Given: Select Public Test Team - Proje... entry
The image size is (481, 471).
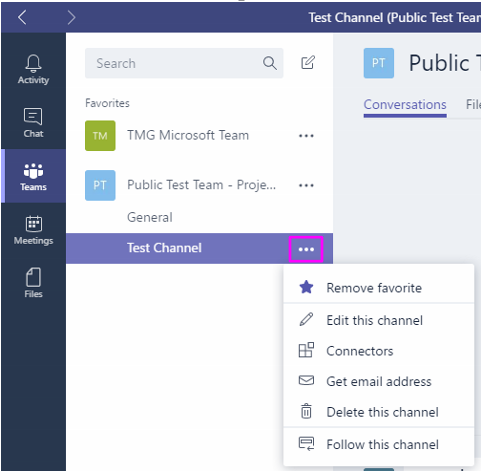Looking at the screenshot, I should (201, 185).
